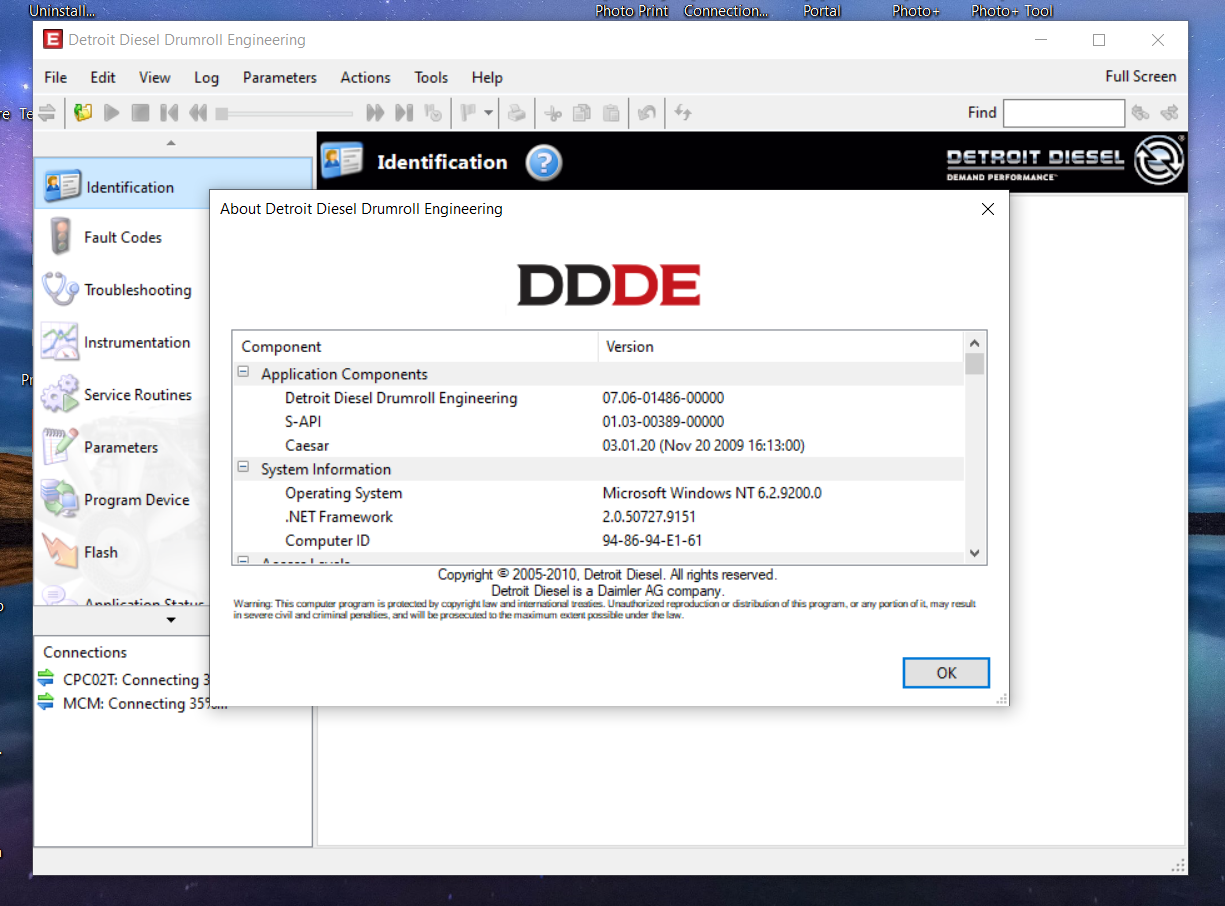Click the fast-forward playback button
Screen dimensions: 1225x906
tap(375, 113)
